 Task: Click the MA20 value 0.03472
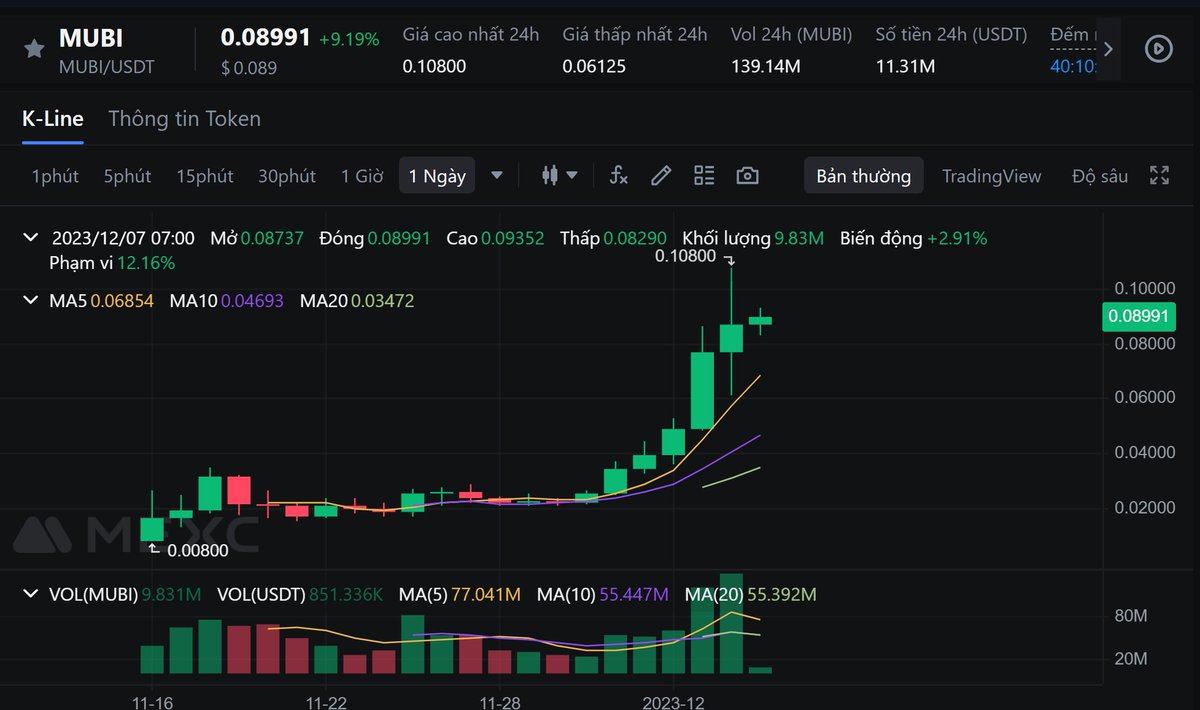point(382,300)
